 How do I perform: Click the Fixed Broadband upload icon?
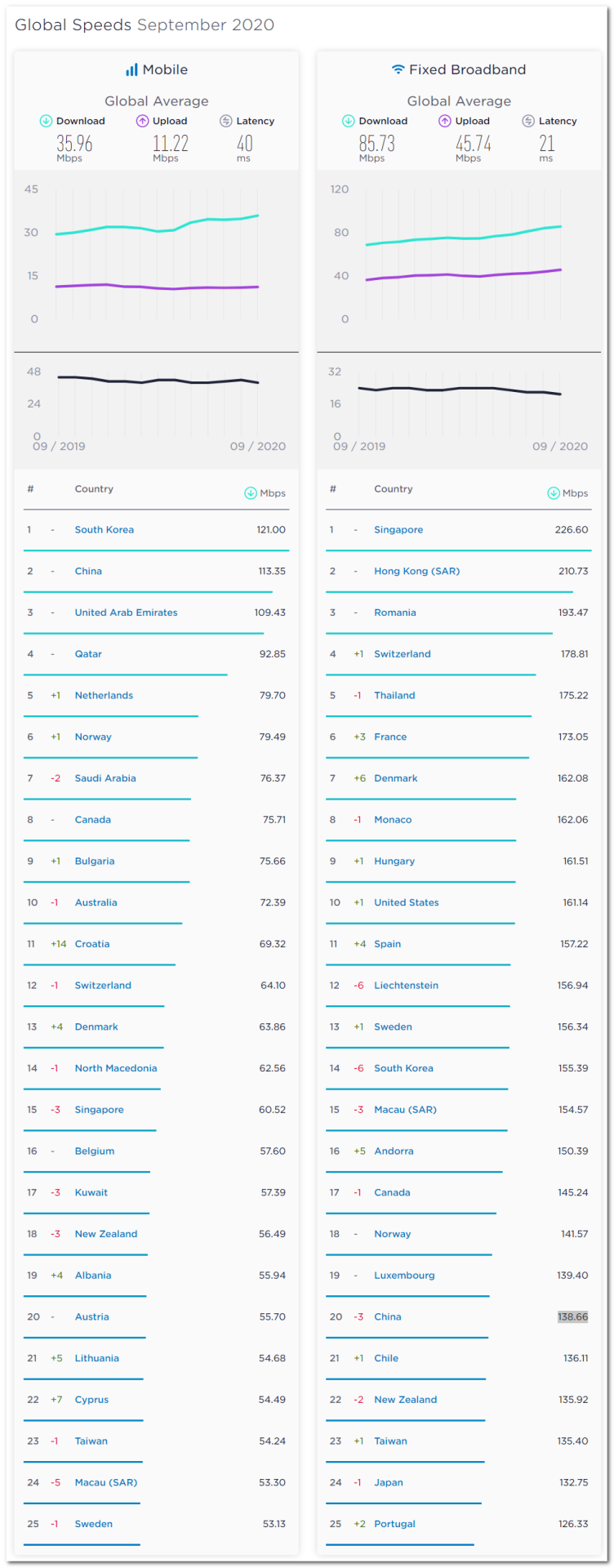(444, 121)
